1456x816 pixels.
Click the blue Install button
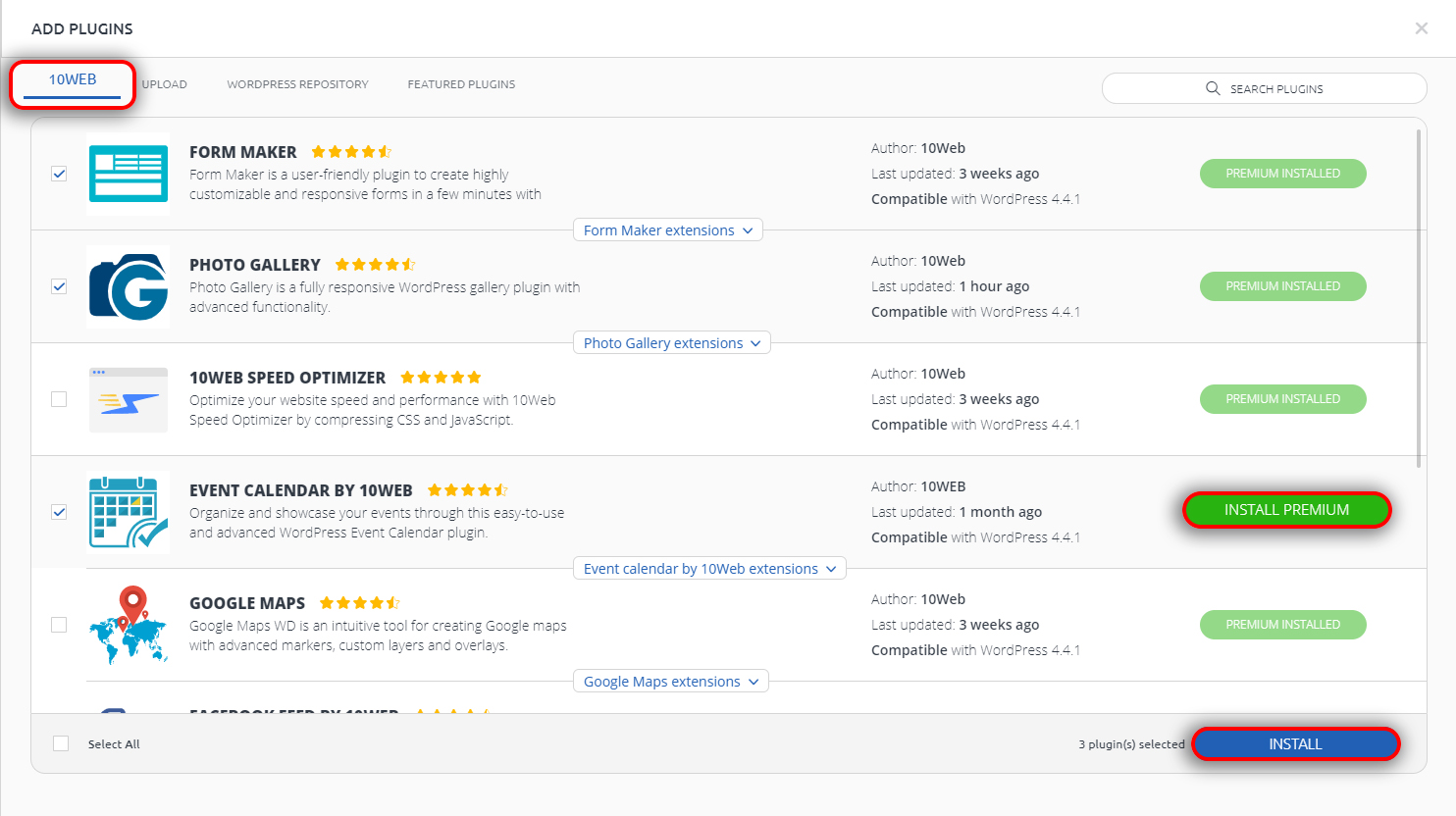(x=1295, y=744)
